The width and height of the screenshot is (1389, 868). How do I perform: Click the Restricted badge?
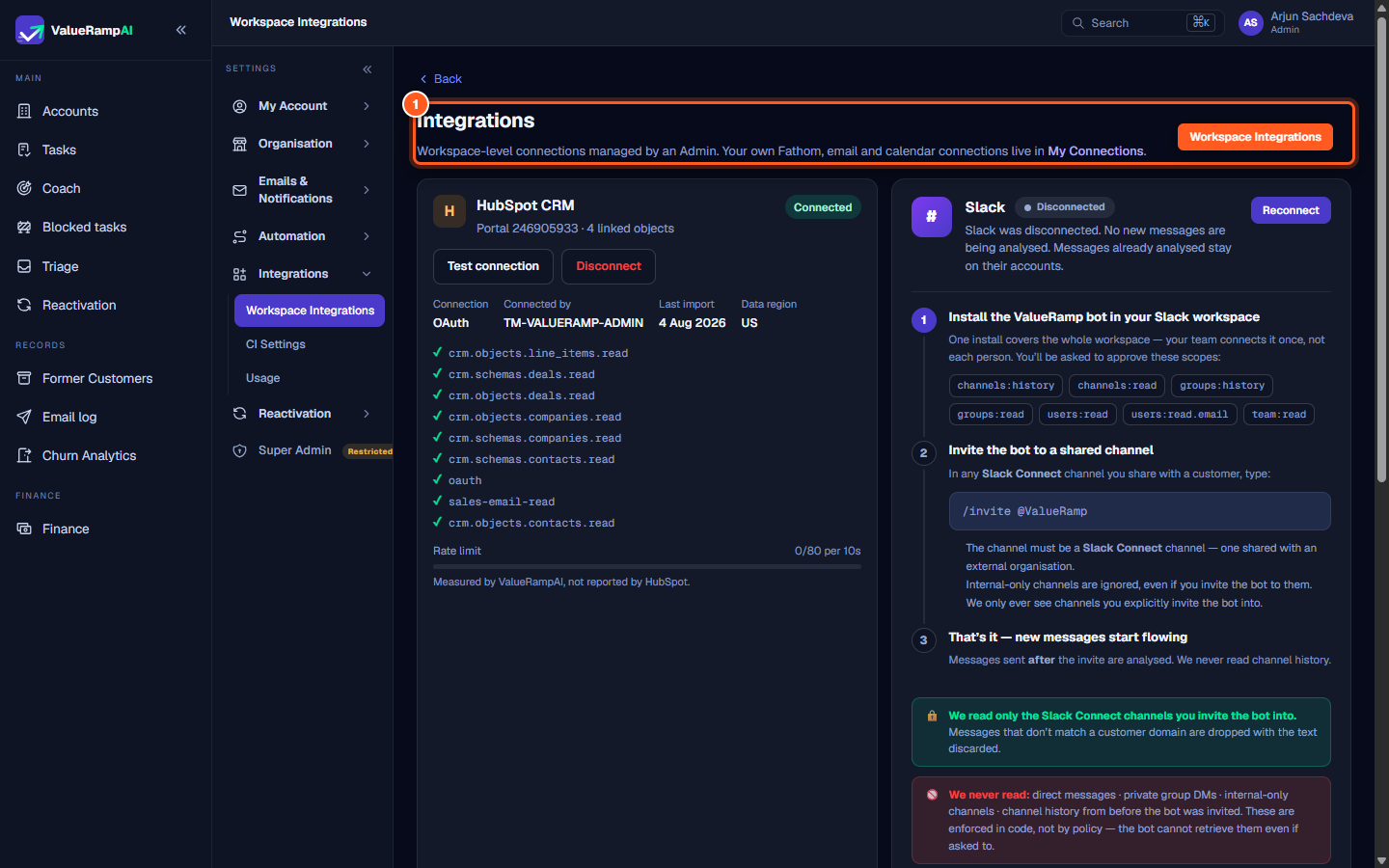(x=369, y=451)
